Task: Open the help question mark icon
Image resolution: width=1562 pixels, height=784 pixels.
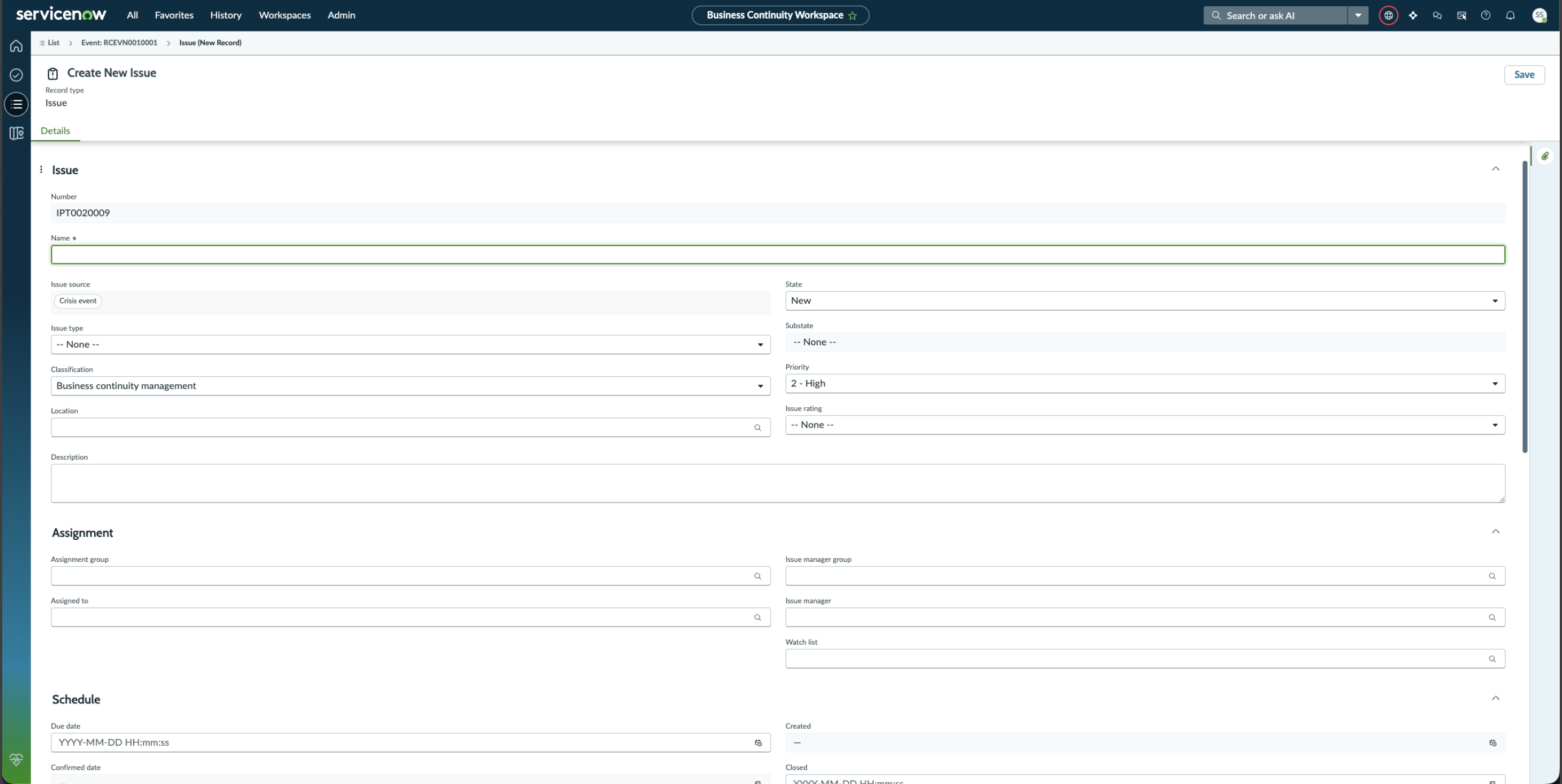Action: coord(1486,16)
